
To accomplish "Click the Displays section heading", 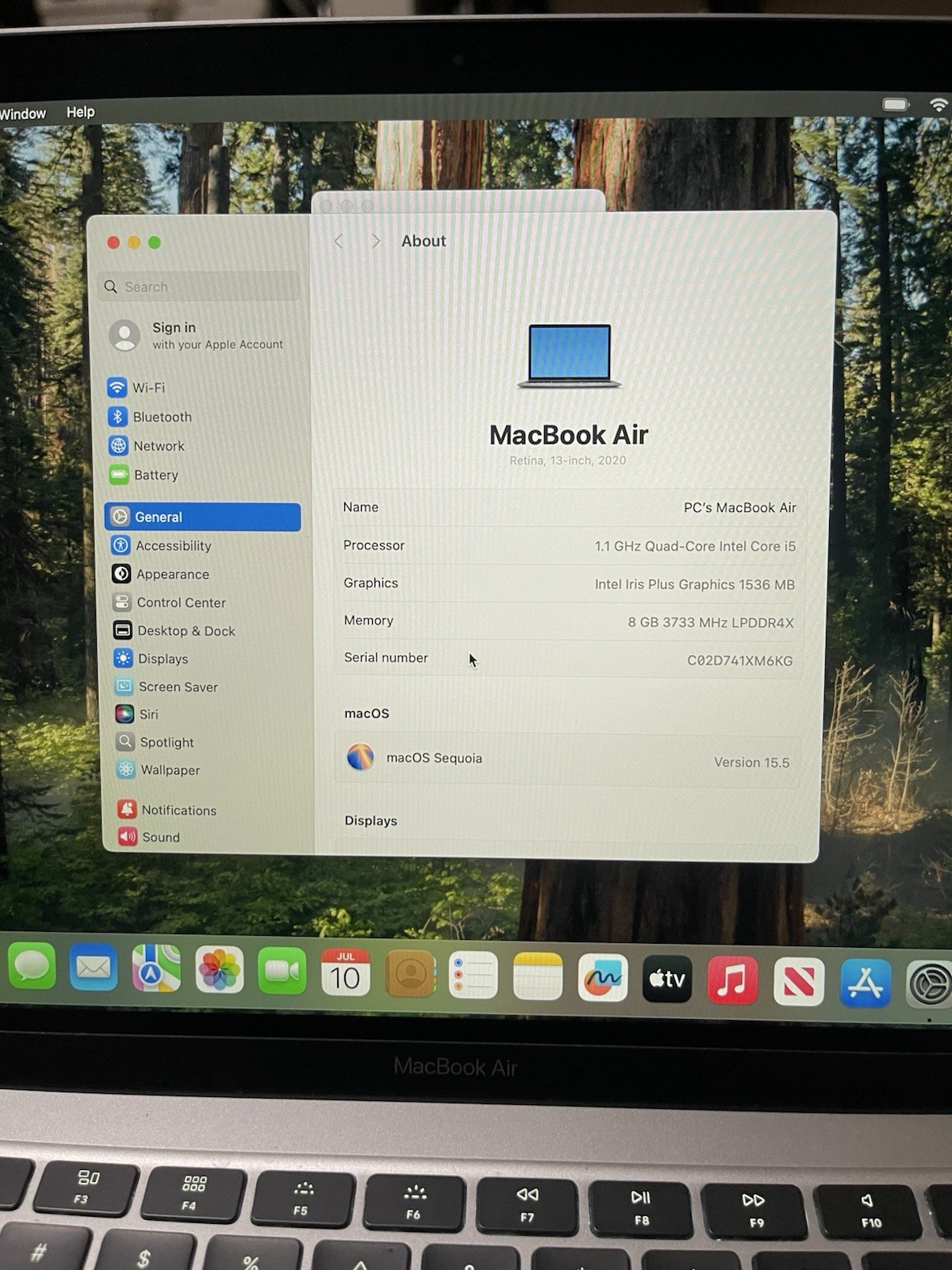I will click(x=370, y=821).
